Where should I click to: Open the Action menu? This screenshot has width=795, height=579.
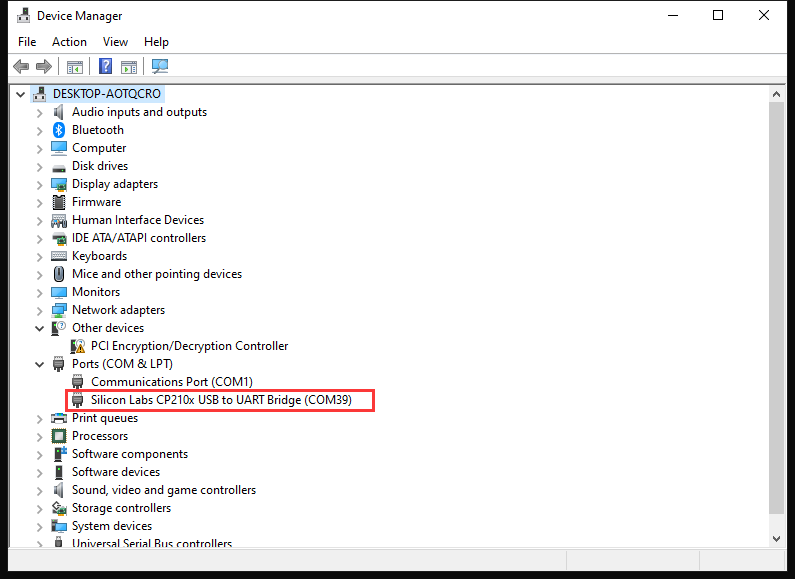(x=69, y=42)
